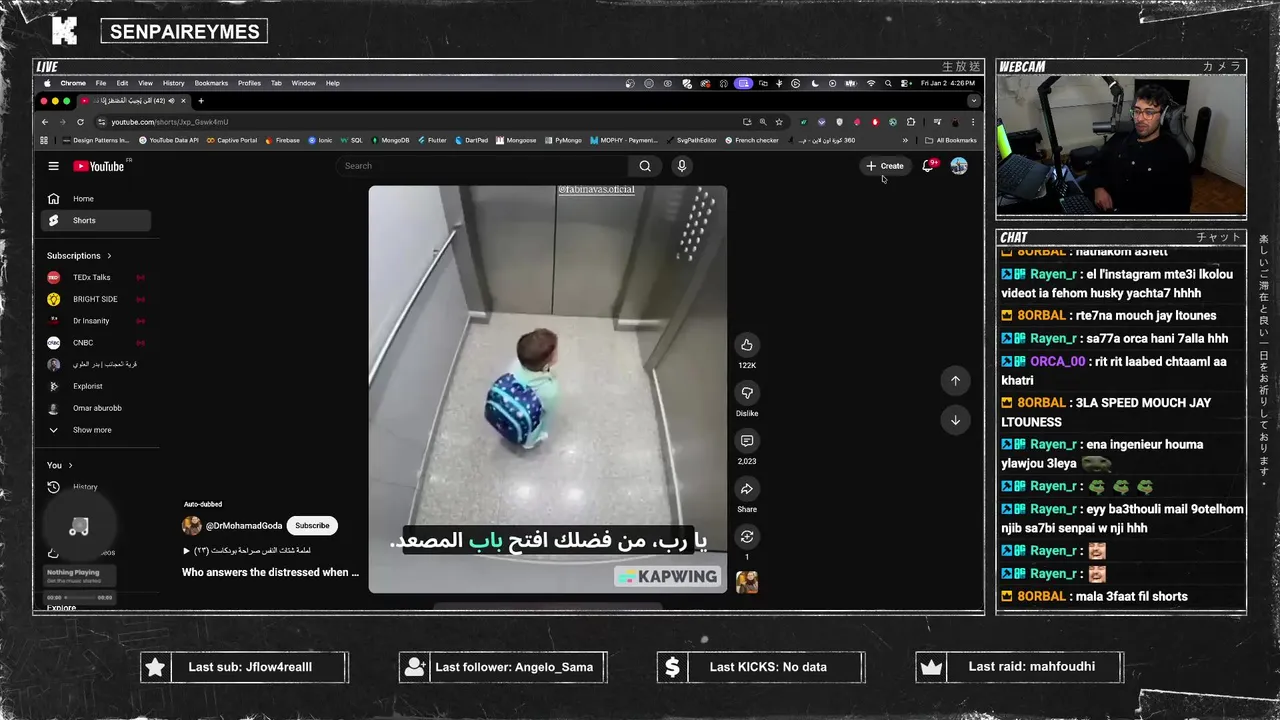
Task: Open the Bookmarks menu
Action: pos(212,83)
